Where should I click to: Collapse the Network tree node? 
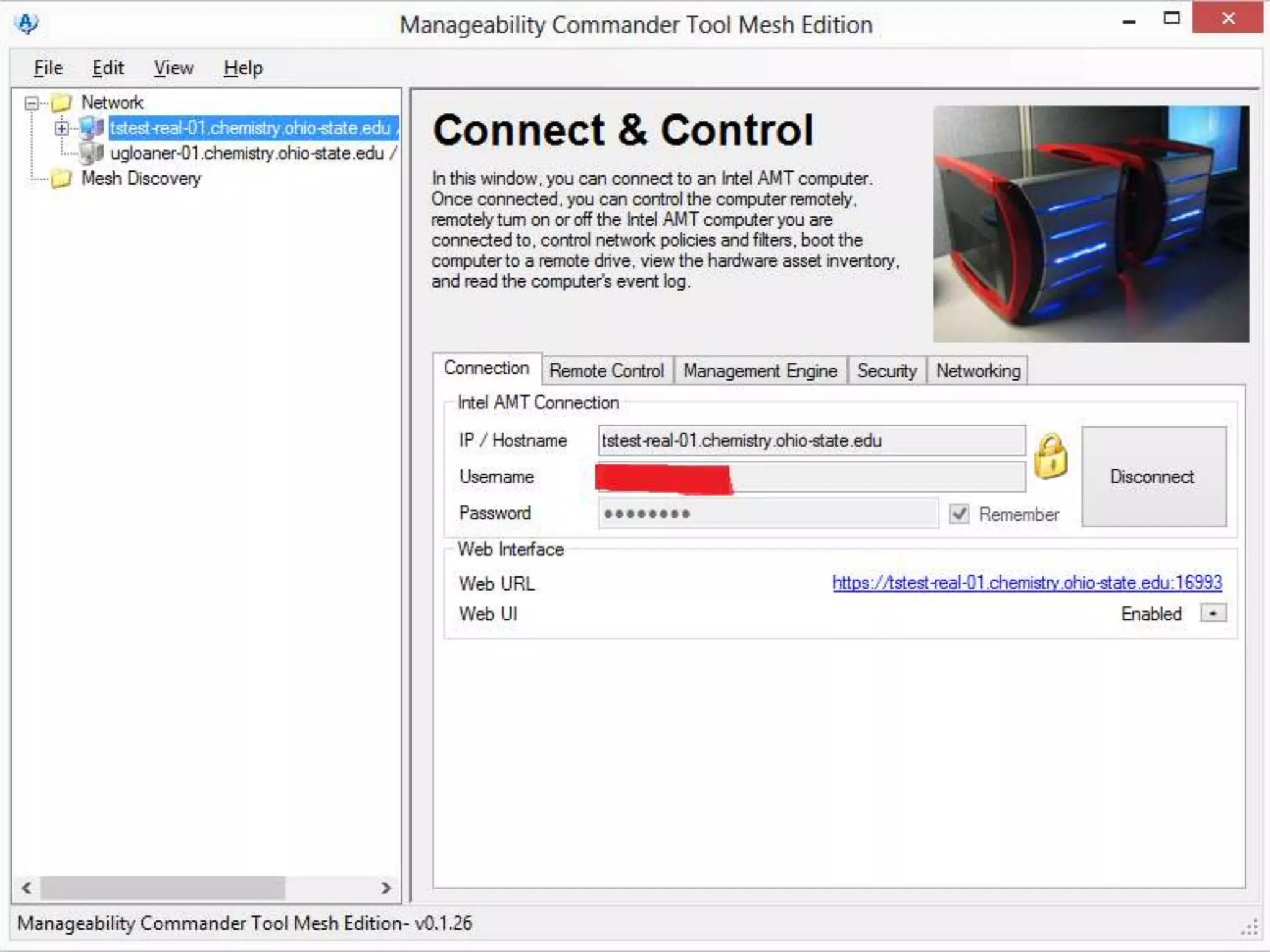coord(32,103)
